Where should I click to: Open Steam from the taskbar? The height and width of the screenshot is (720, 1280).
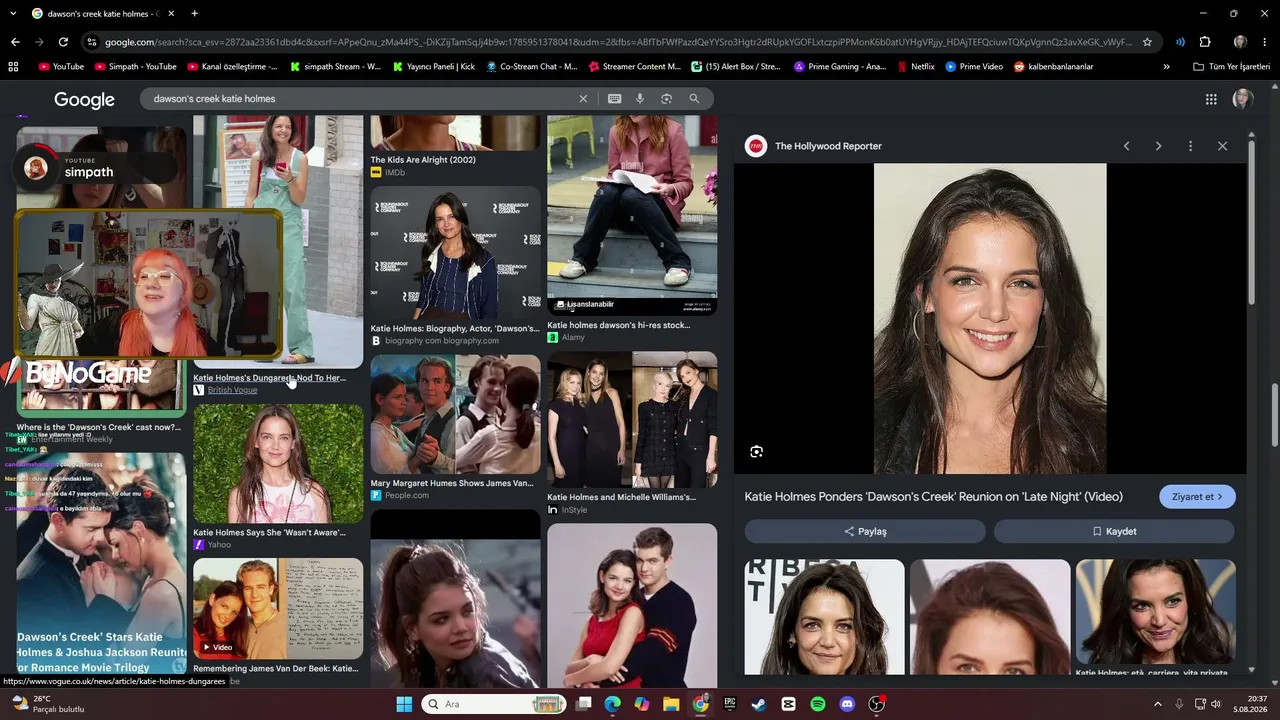(758, 704)
